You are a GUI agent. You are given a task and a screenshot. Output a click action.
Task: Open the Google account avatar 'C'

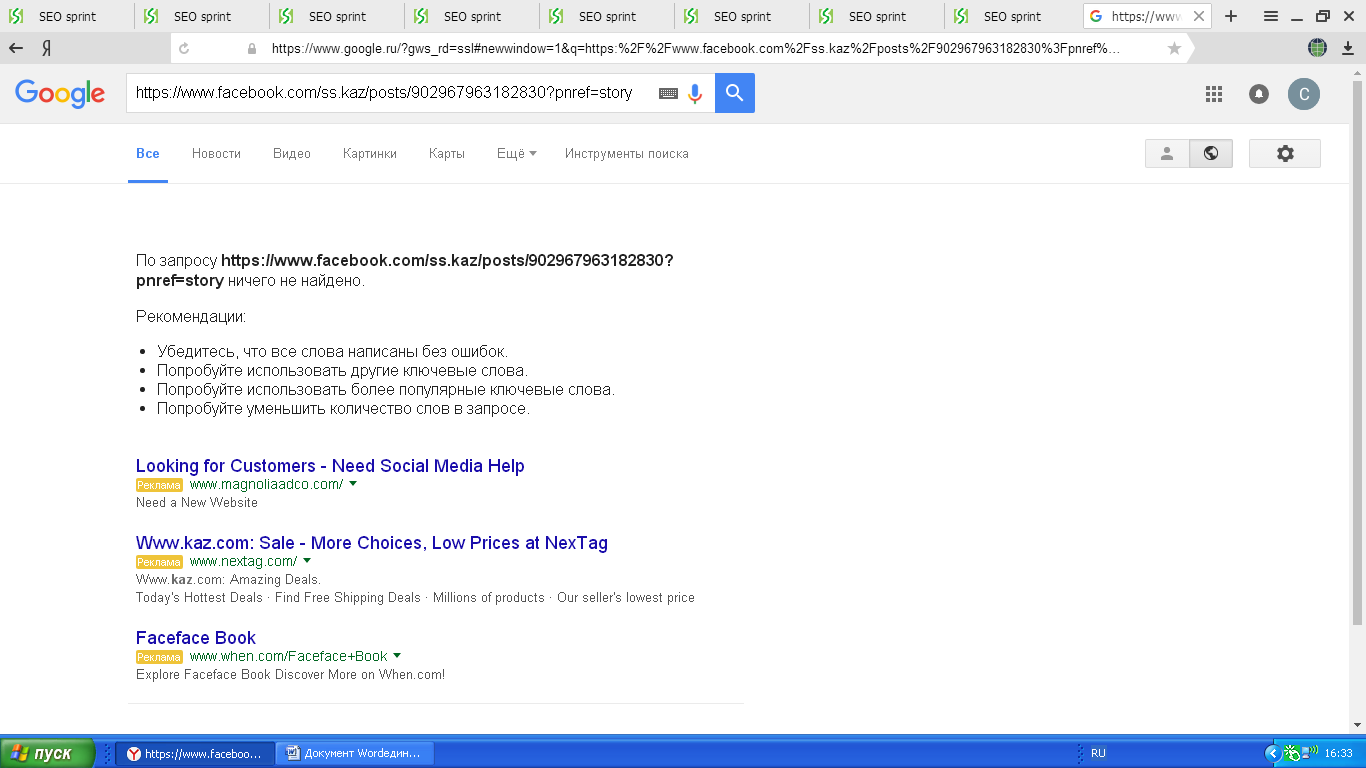click(1304, 94)
